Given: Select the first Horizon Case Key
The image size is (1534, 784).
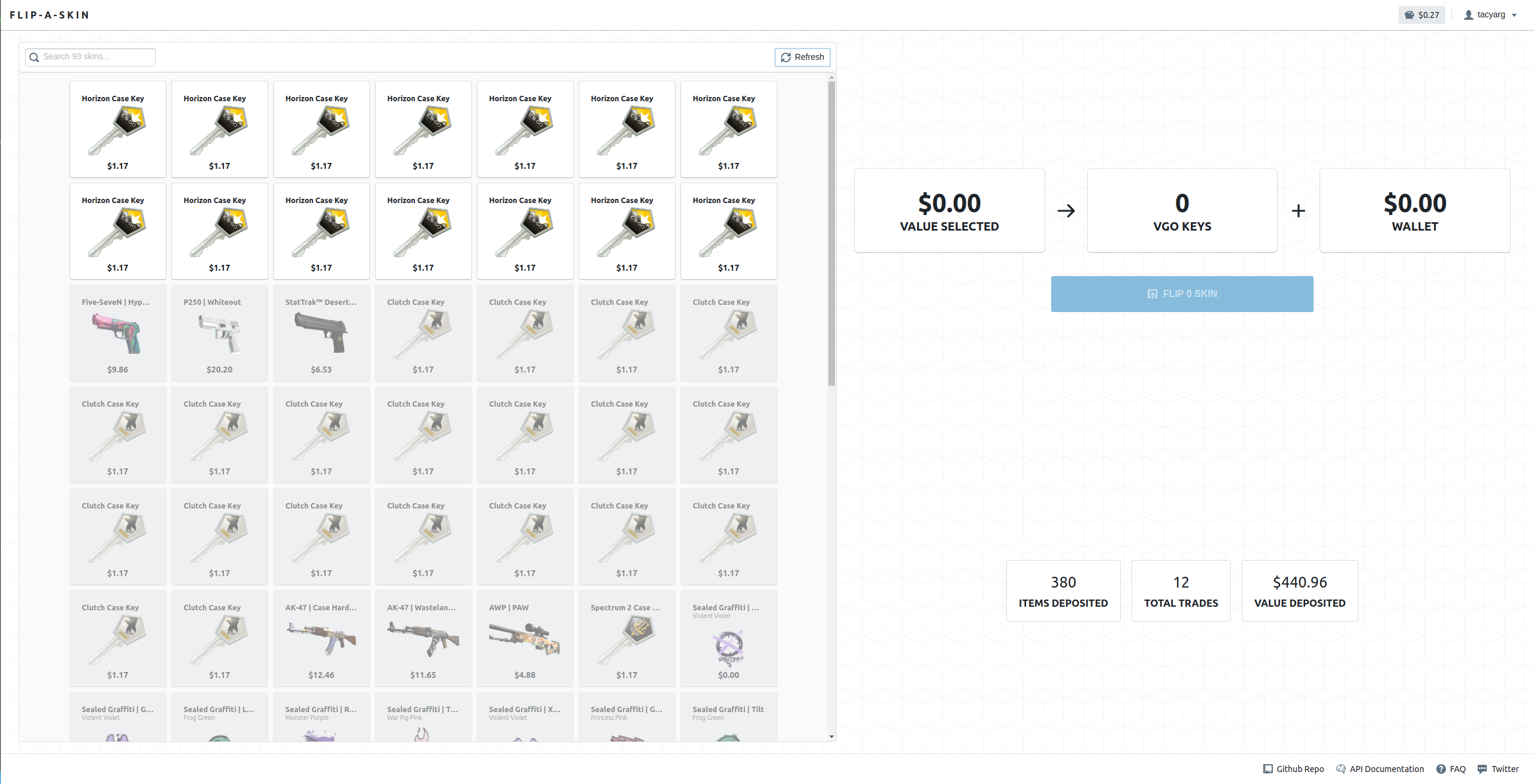Looking at the screenshot, I should (118, 129).
